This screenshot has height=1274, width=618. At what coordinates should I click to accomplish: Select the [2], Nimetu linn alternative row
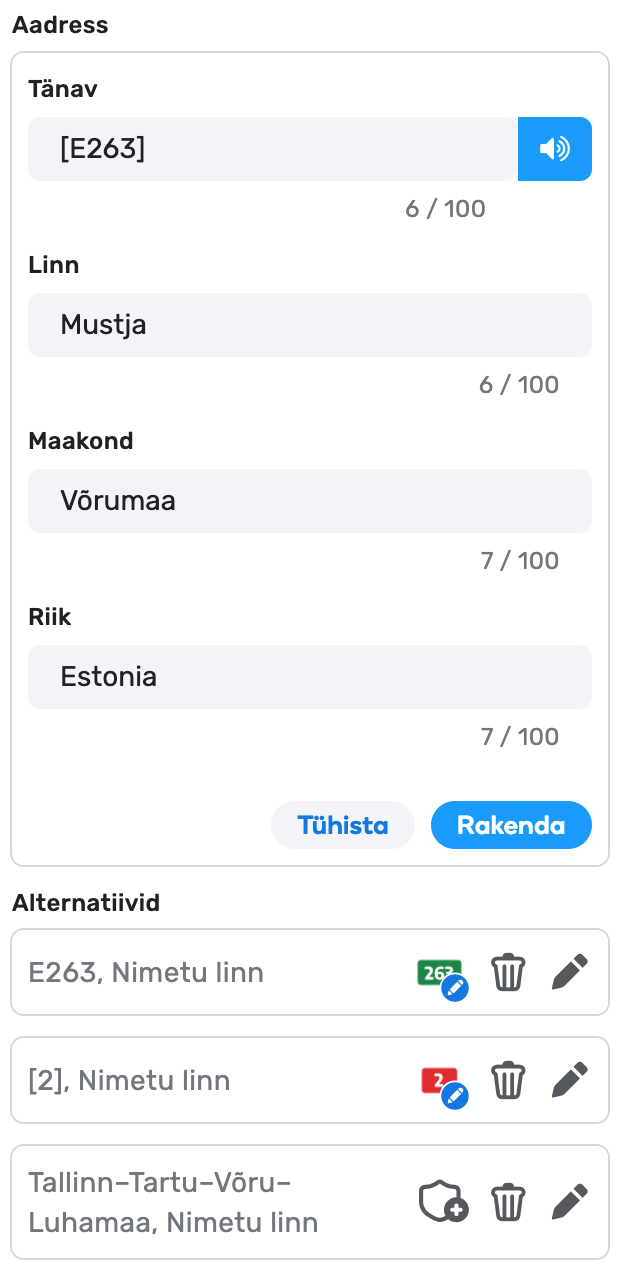point(200,1080)
